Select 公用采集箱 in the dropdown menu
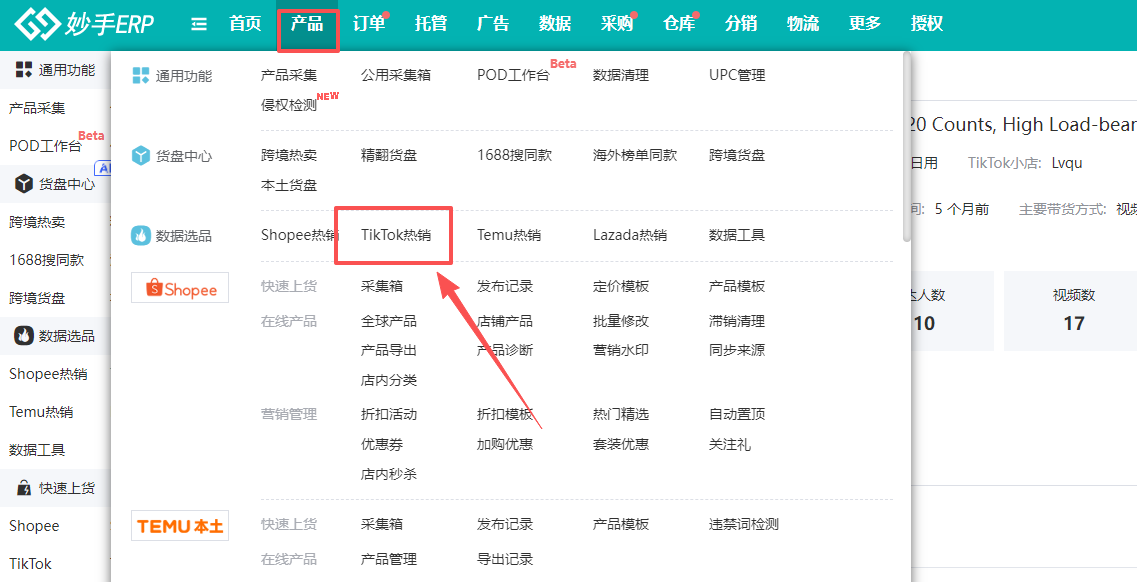 pos(396,75)
